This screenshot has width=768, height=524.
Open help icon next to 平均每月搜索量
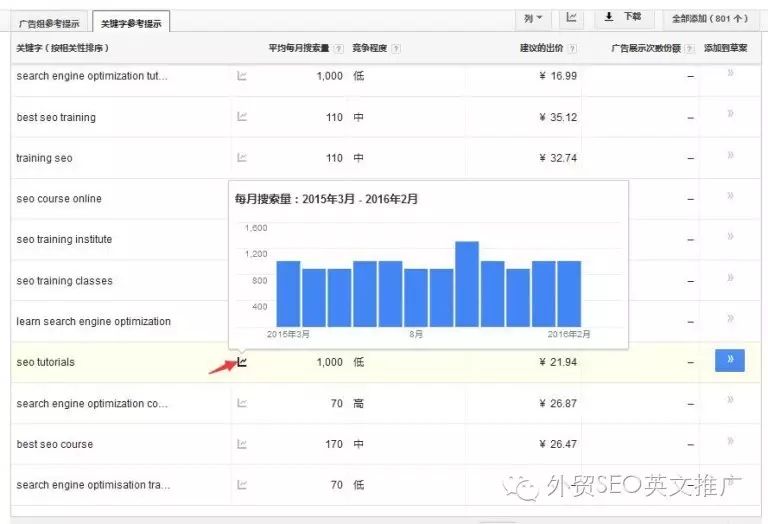point(338,48)
